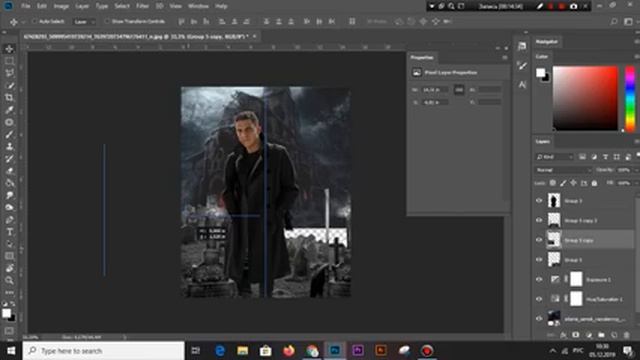The width and height of the screenshot is (640, 360).
Task: Select the Rectangle shape tool
Action: [x=9, y=256]
